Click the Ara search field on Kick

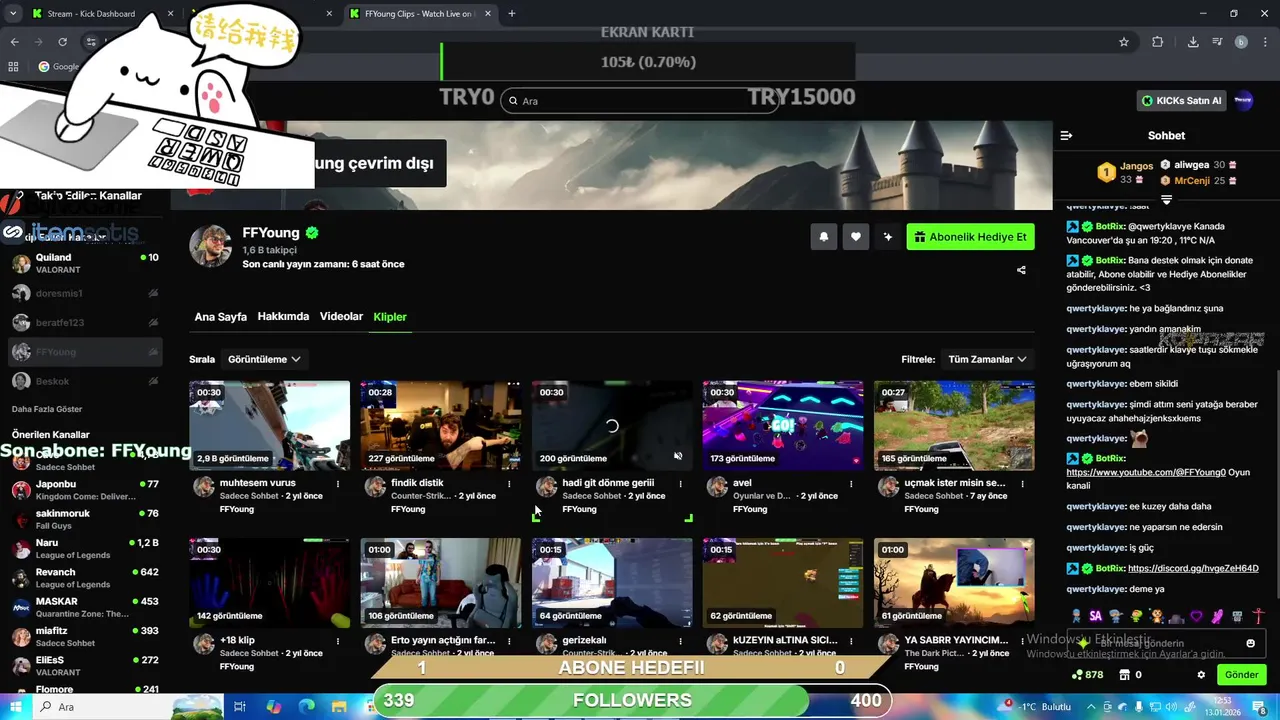pyautogui.click(x=640, y=101)
